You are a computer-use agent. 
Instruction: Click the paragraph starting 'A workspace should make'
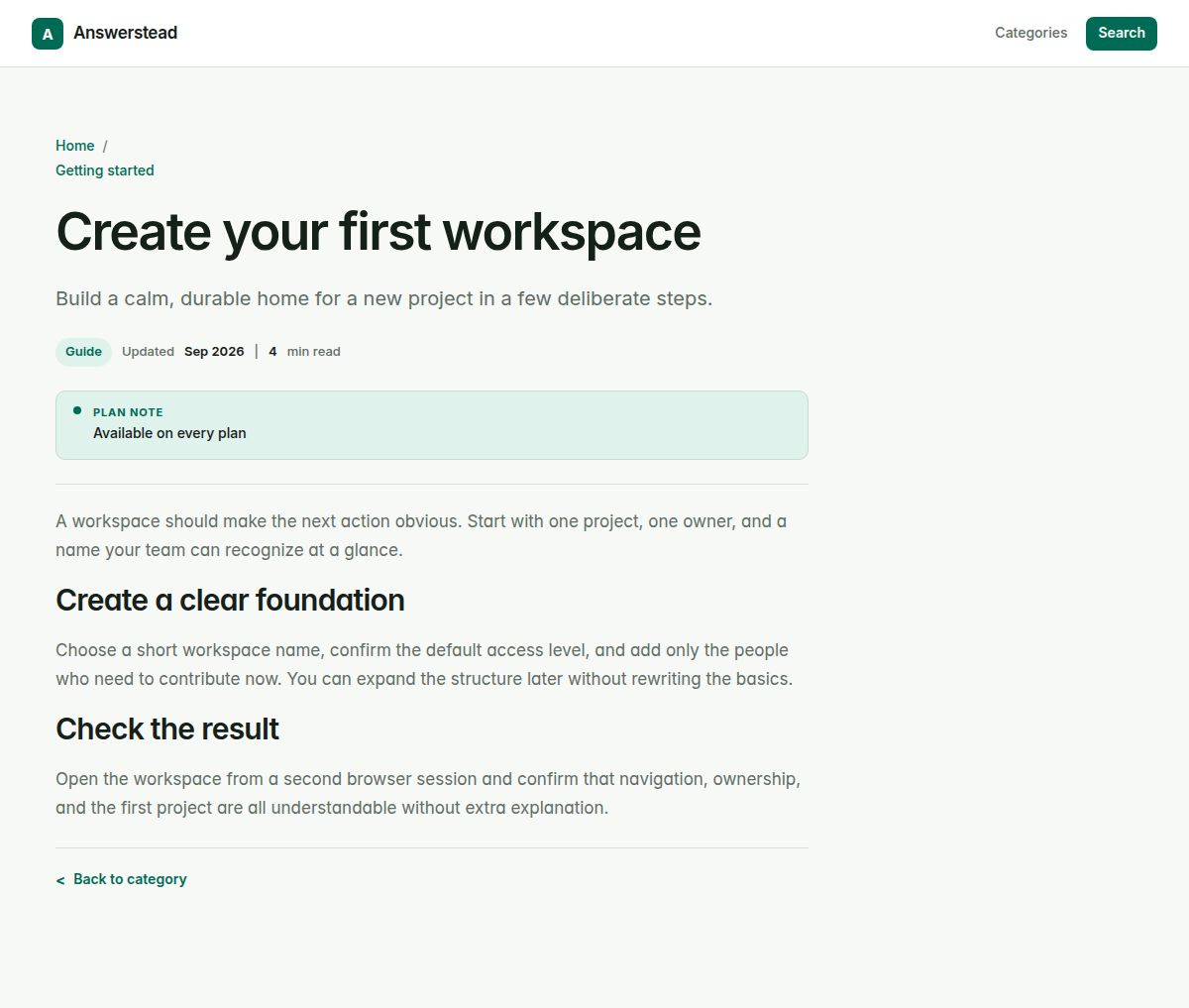click(422, 535)
